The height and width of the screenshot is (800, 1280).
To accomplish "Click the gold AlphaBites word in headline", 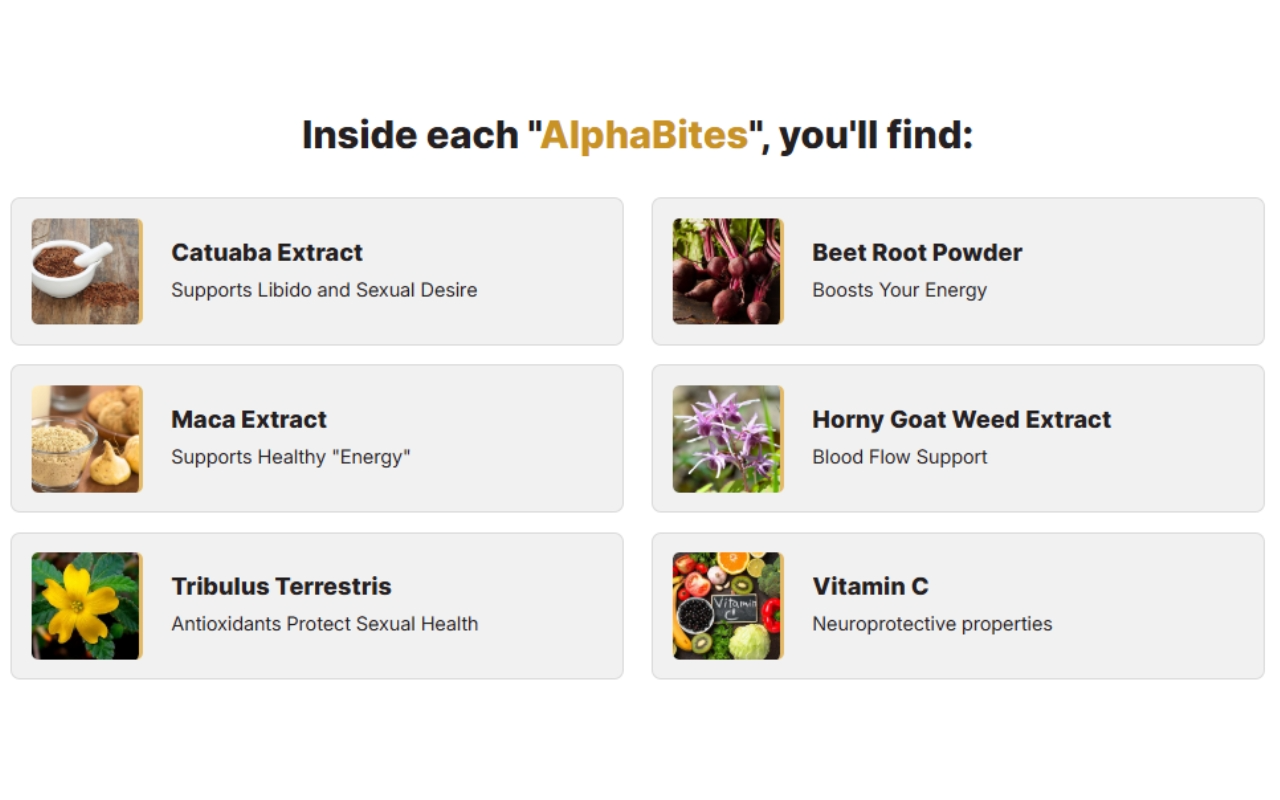I will (644, 134).
